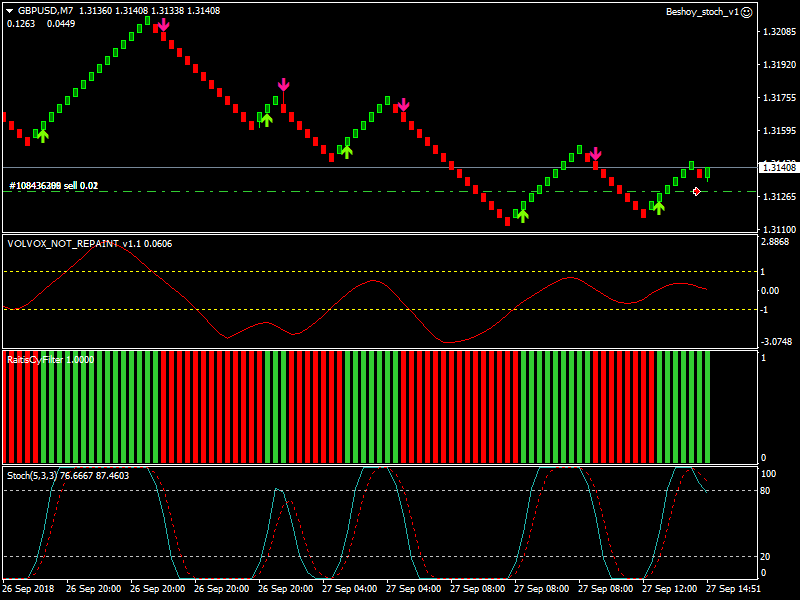Open the GBPUSD,M7 chart triangle menu
The image size is (800, 600).
(x=10, y=11)
